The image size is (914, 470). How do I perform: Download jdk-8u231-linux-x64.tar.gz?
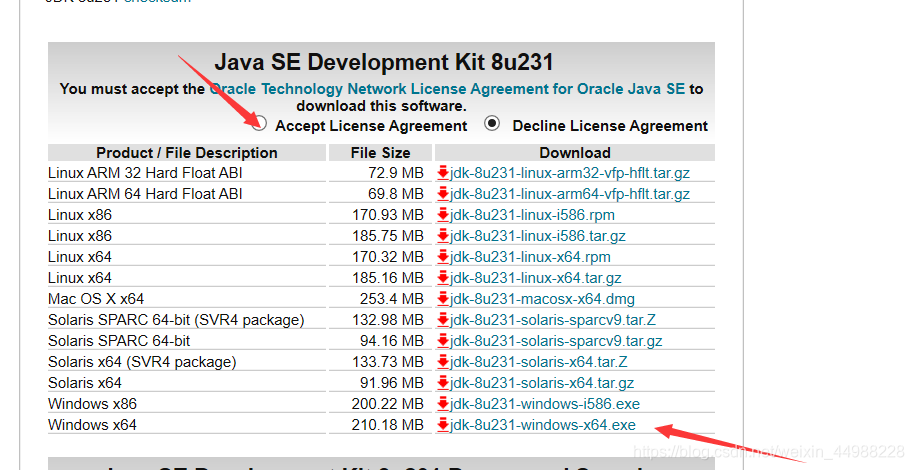(536, 278)
